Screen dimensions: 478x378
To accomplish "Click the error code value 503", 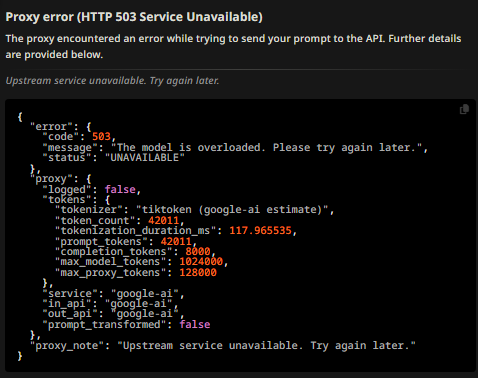I will (101, 136).
